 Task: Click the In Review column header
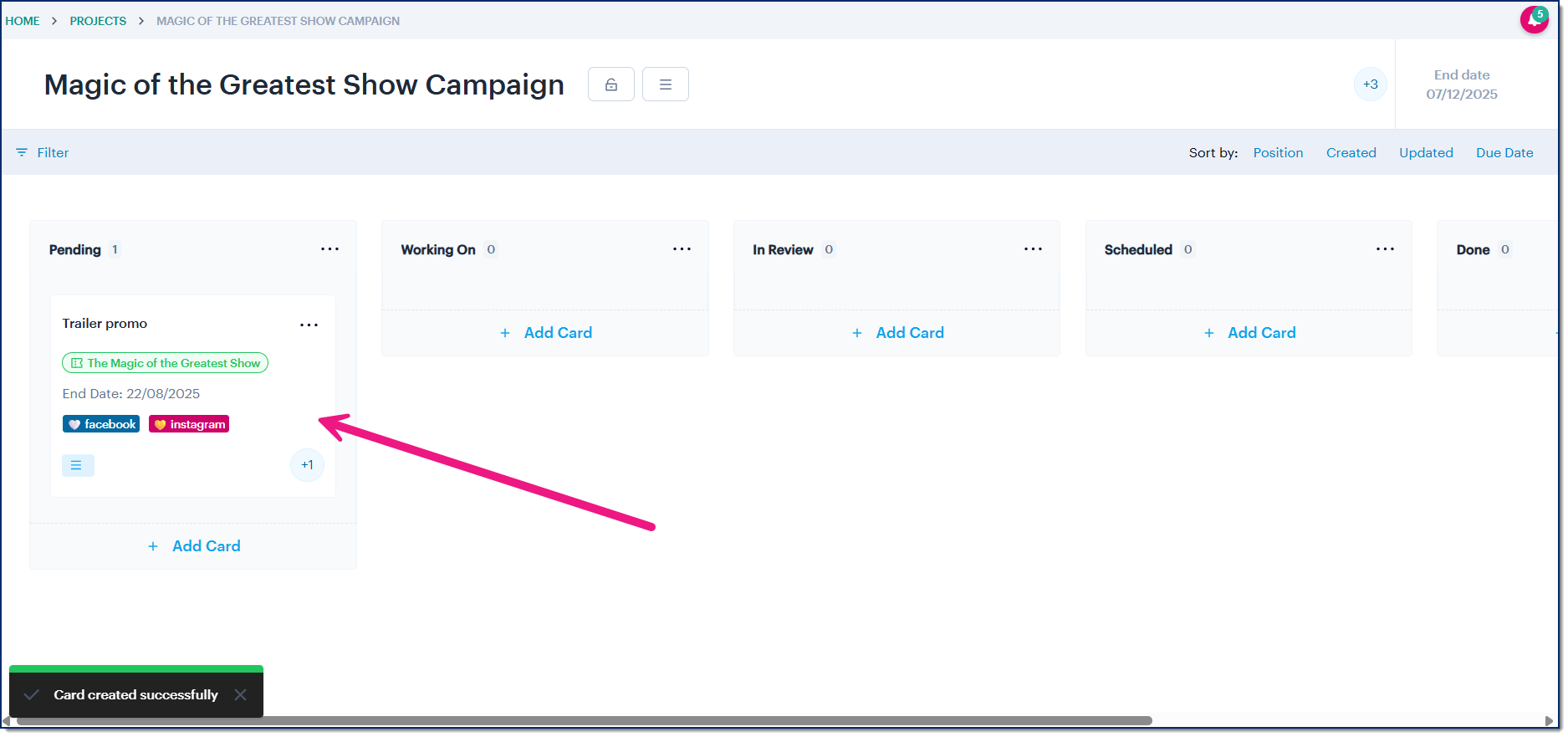point(783,249)
